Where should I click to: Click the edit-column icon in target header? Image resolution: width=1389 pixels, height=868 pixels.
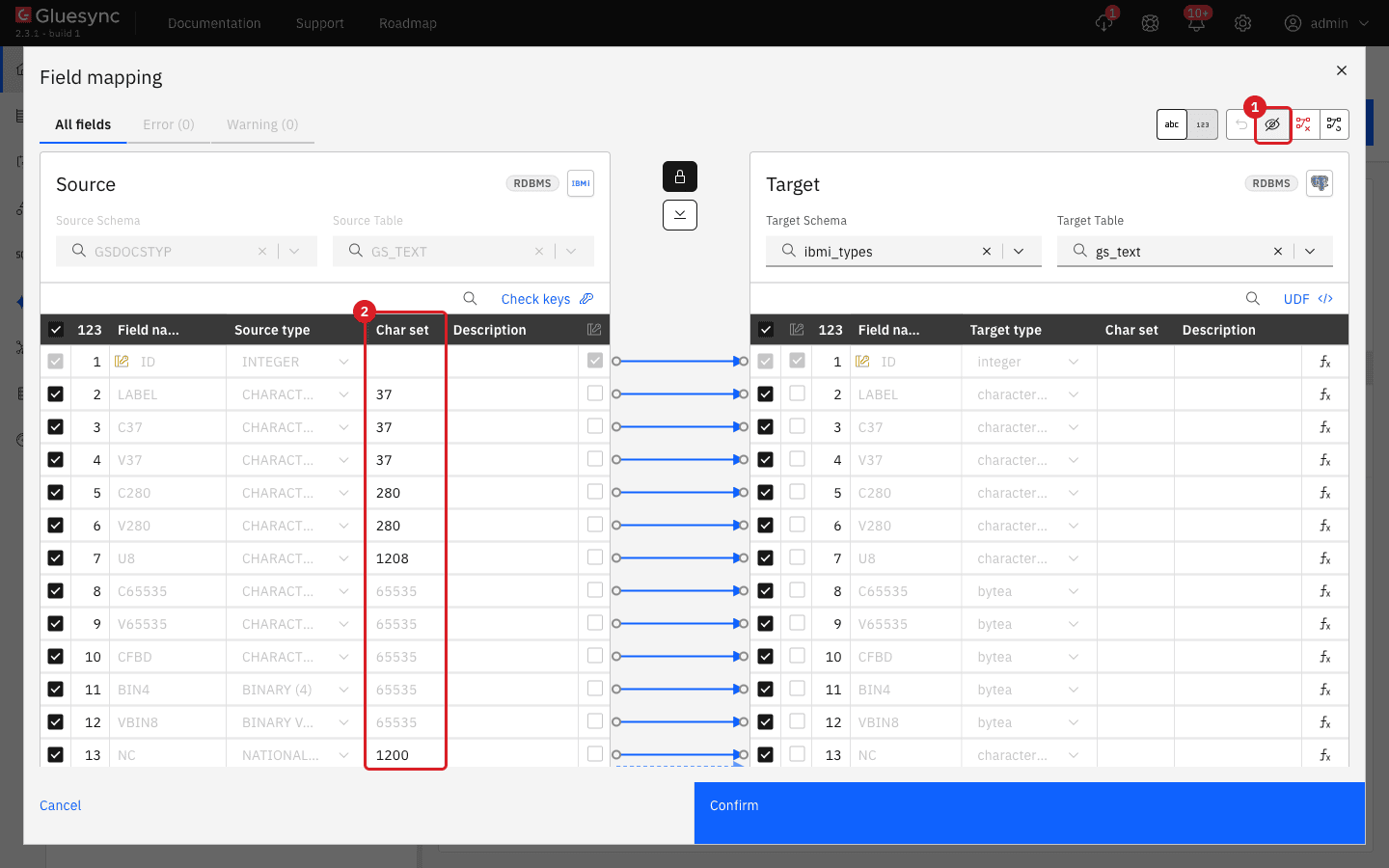point(797,330)
